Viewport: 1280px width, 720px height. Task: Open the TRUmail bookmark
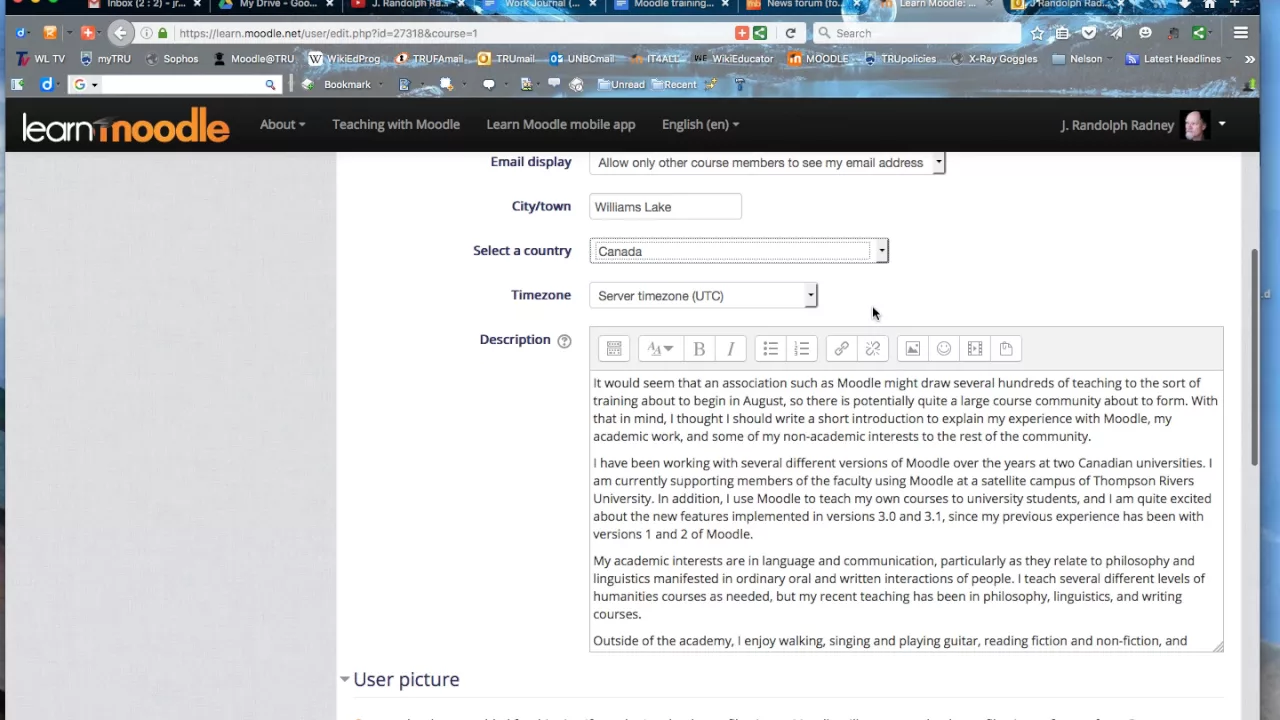506,59
